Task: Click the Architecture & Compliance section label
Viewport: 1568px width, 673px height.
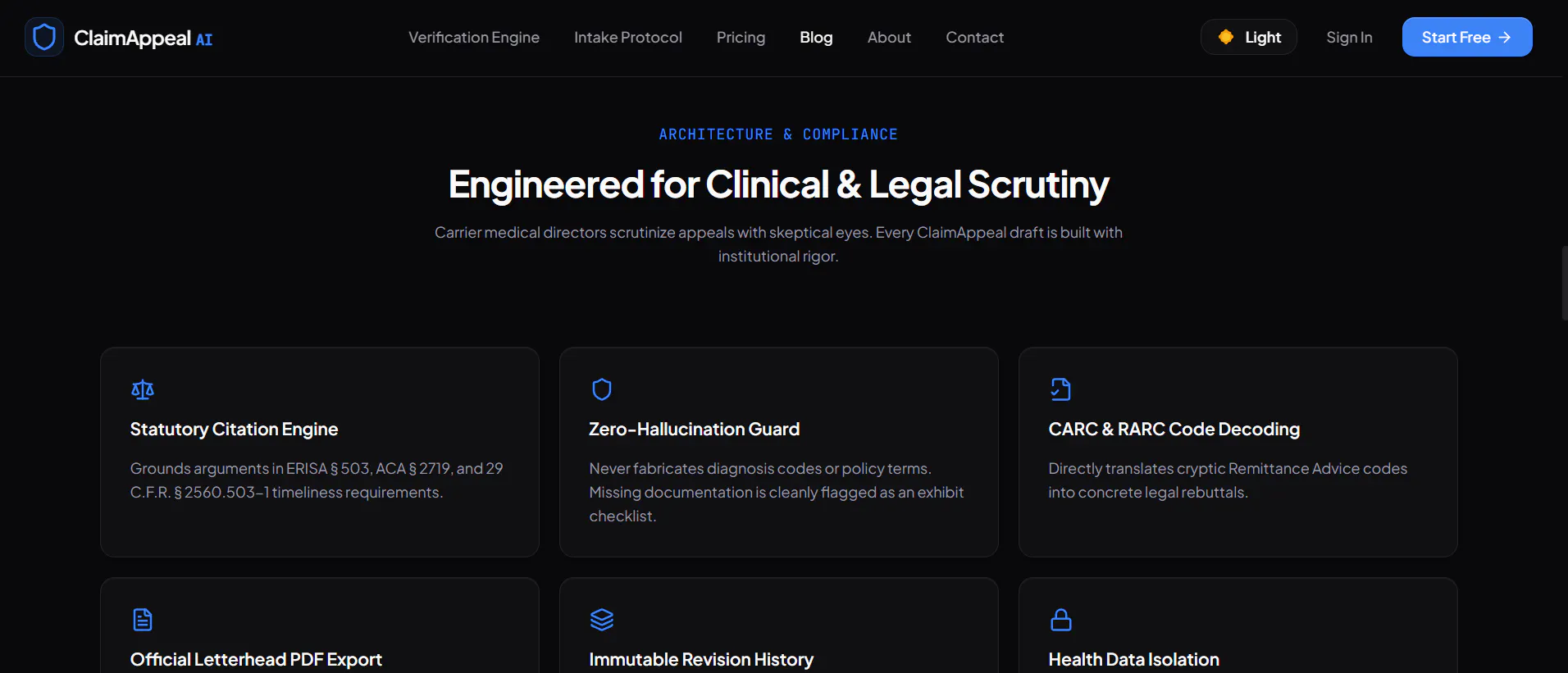Action: coord(778,134)
